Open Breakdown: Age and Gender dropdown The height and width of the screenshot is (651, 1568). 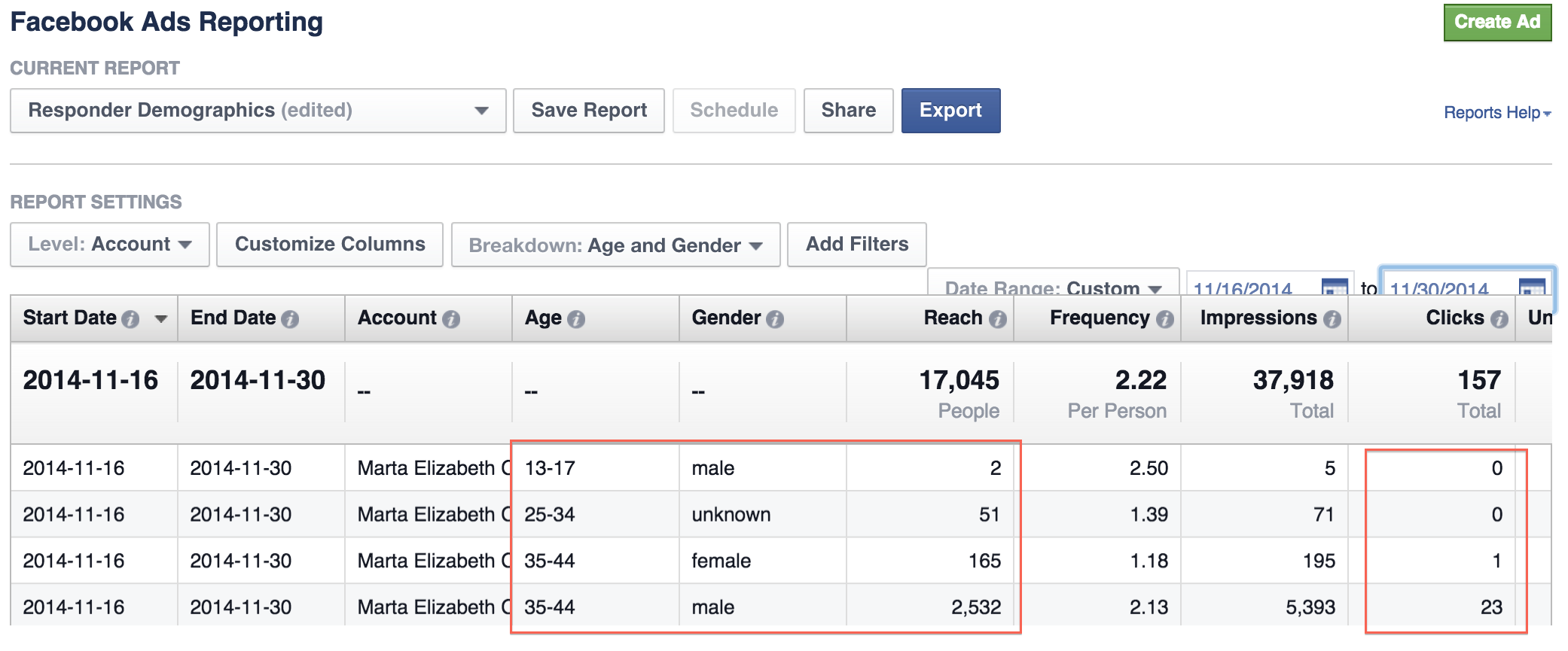pyautogui.click(x=615, y=245)
